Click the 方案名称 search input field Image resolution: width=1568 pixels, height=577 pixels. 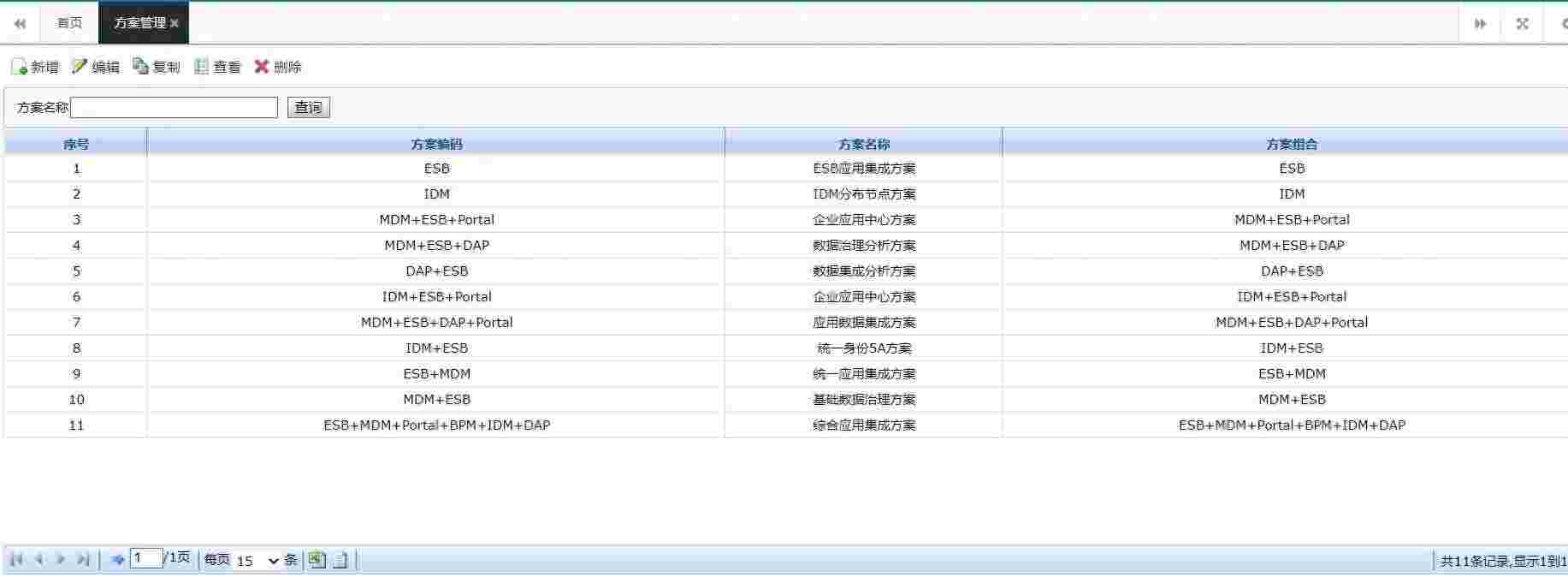point(174,107)
